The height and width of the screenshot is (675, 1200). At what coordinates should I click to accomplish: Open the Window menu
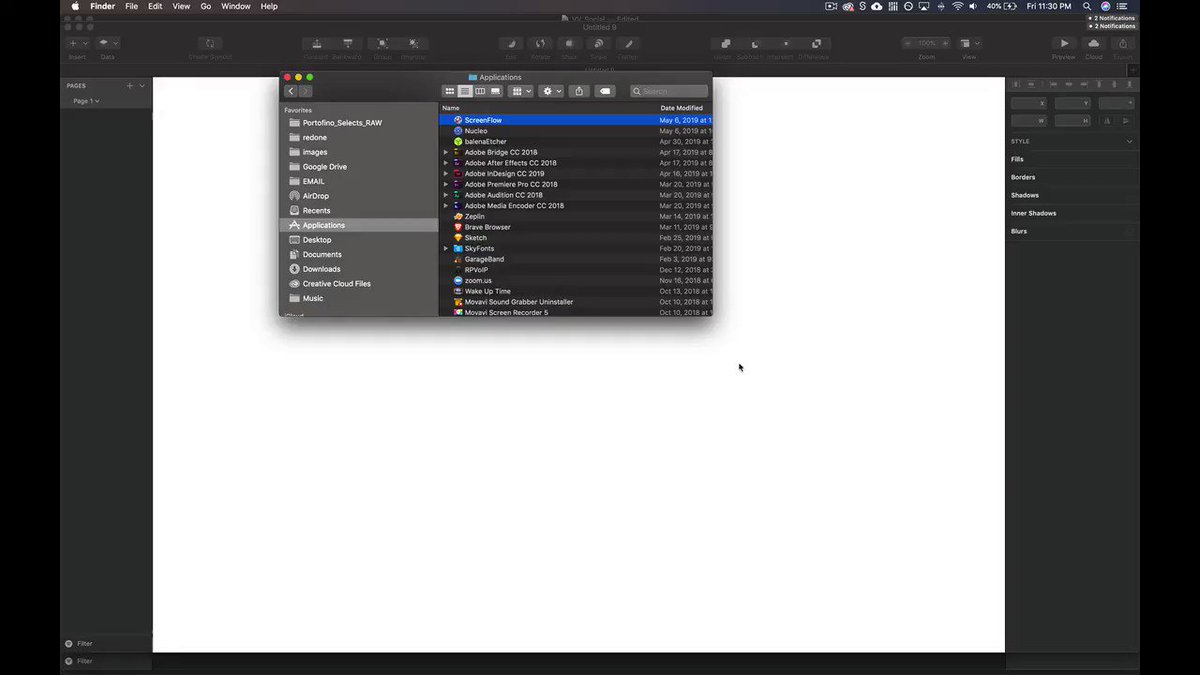point(236,6)
